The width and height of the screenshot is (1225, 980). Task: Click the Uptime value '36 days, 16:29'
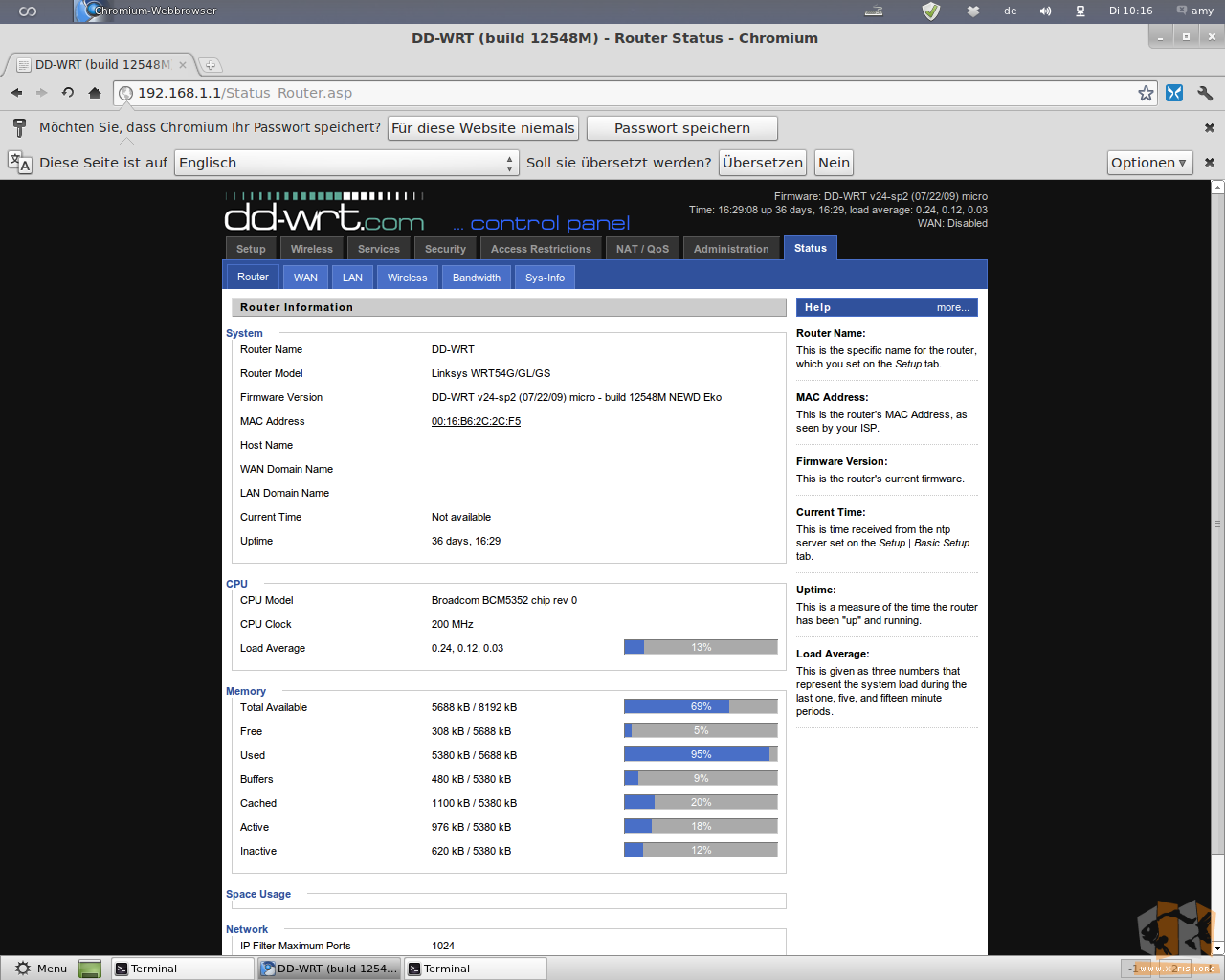pos(466,541)
